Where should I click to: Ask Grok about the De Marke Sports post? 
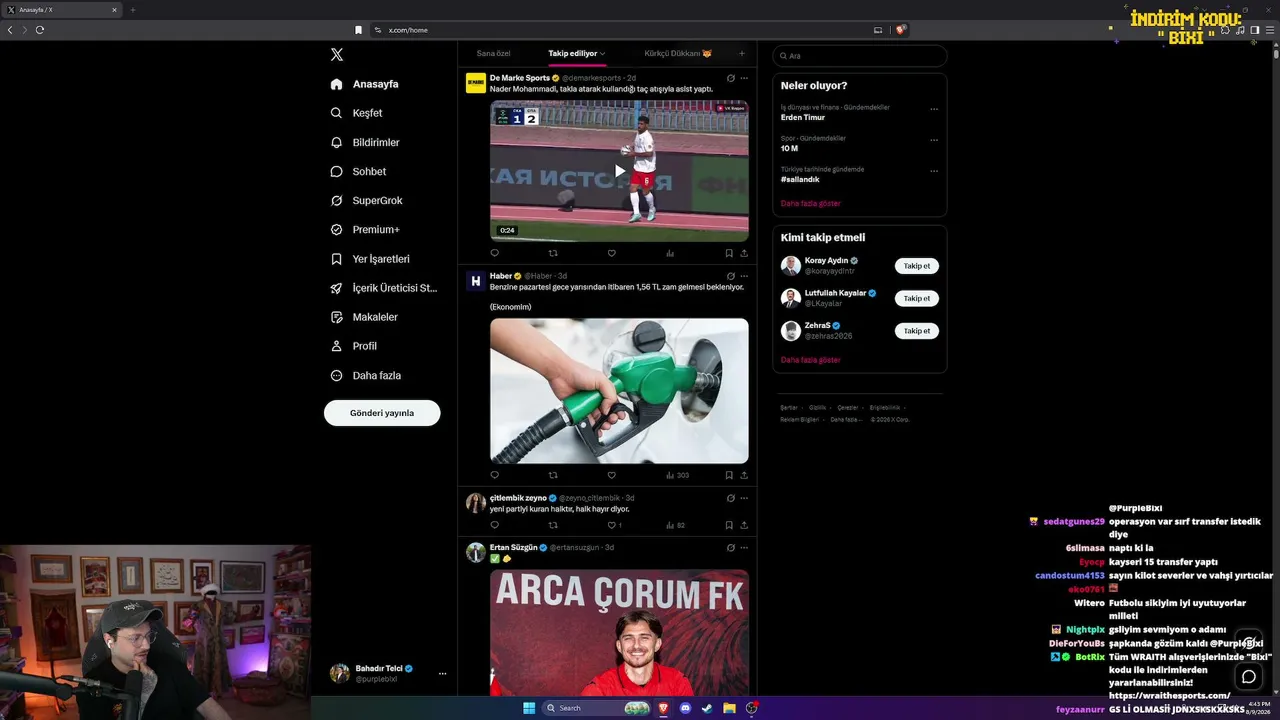click(731, 78)
